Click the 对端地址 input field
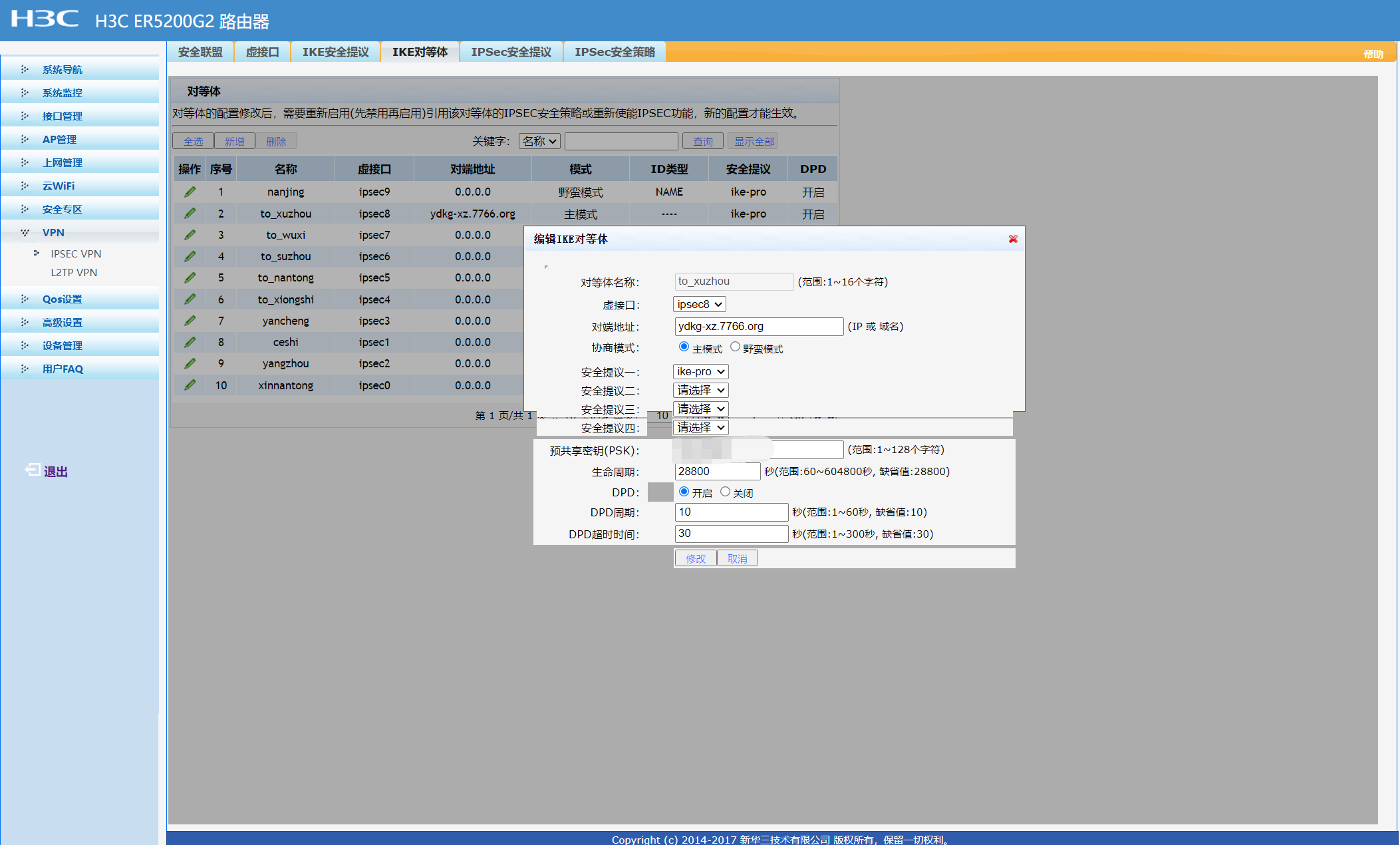Image resolution: width=1400 pixels, height=845 pixels. (x=758, y=326)
